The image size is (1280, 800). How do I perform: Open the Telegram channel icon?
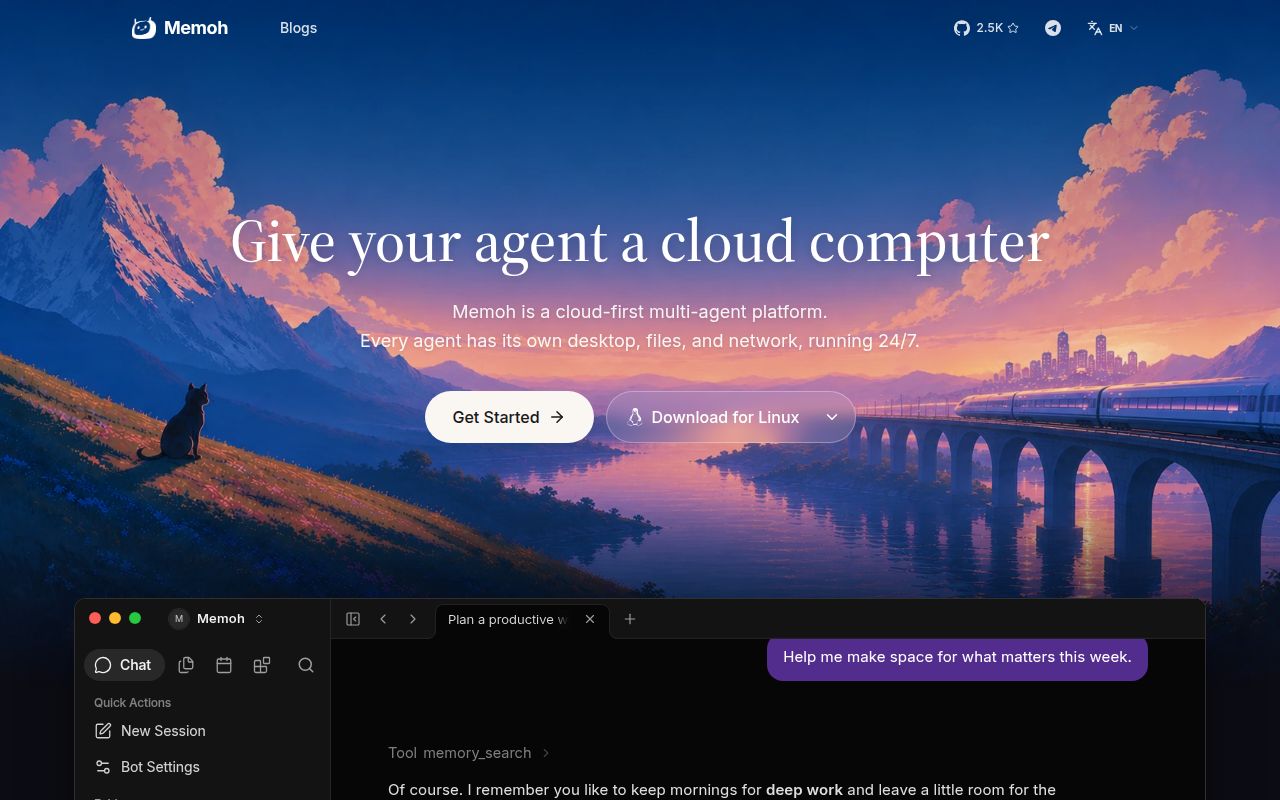tap(1053, 28)
